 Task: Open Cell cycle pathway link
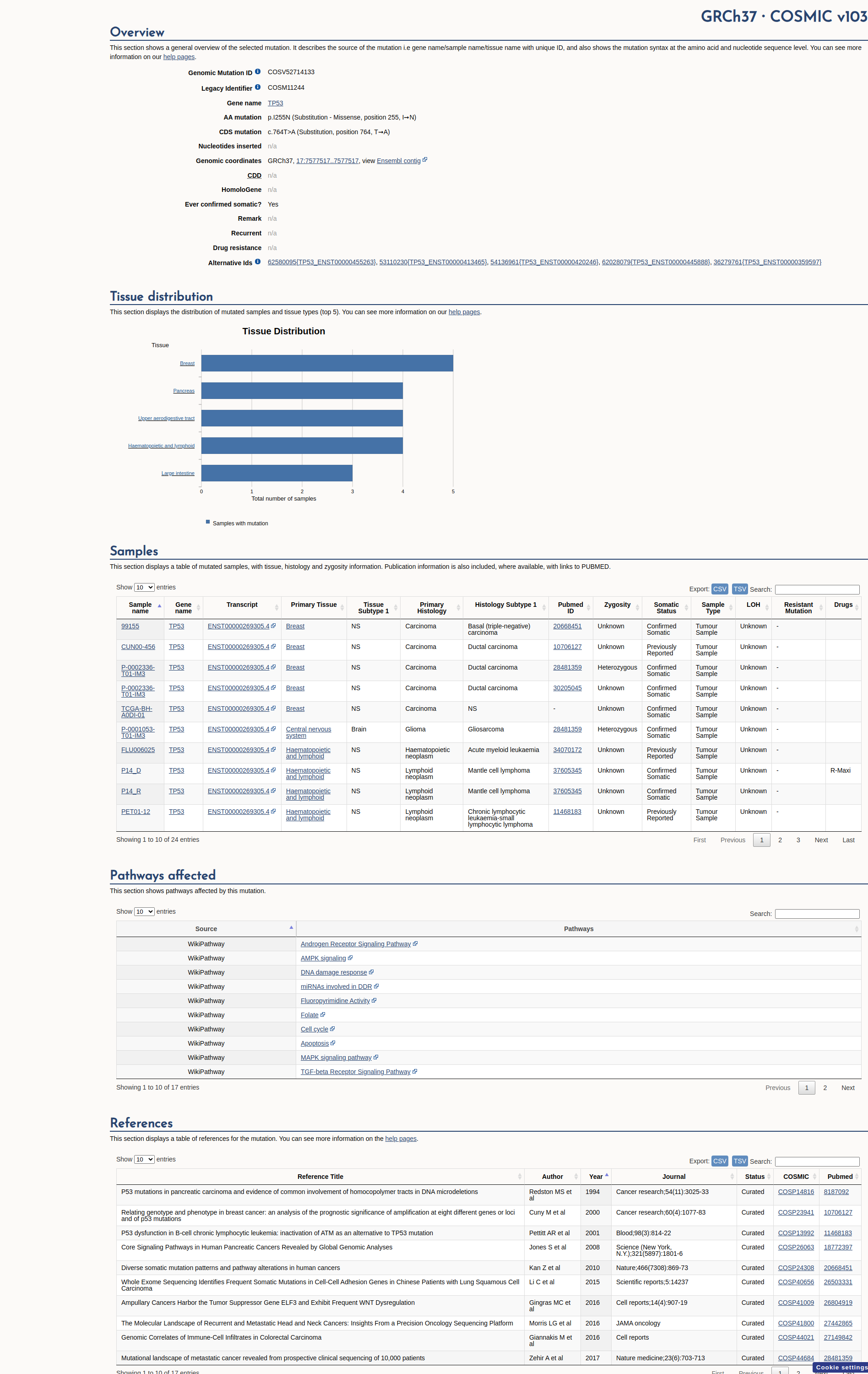314,1029
